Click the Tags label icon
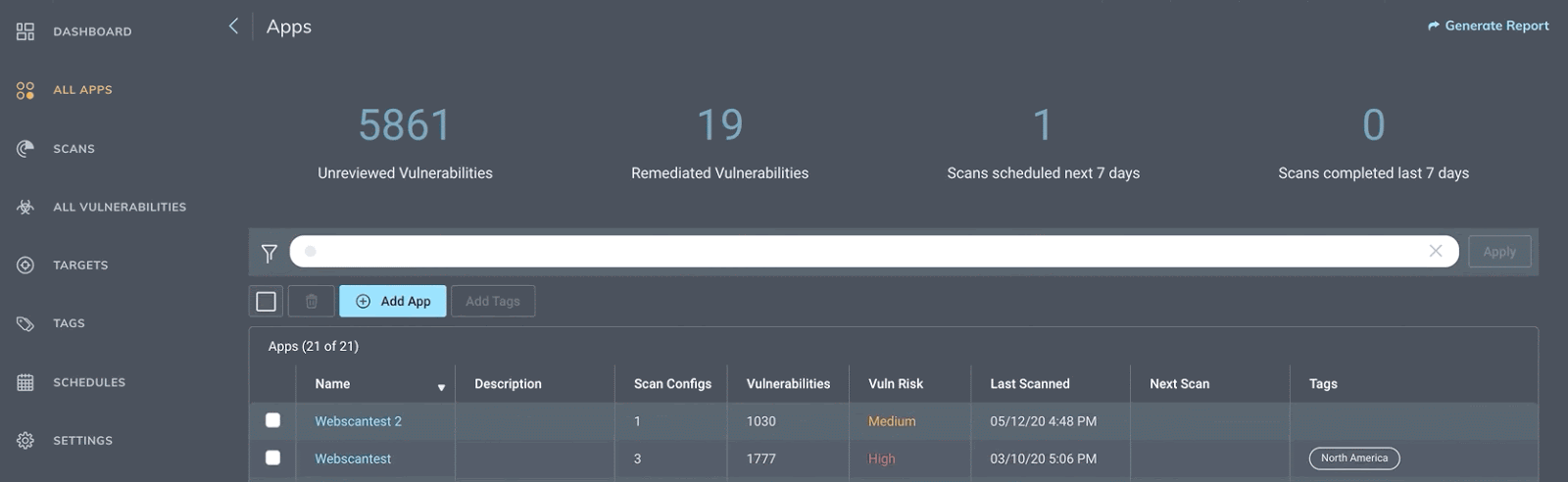The height and width of the screenshot is (482, 1568). point(25,323)
